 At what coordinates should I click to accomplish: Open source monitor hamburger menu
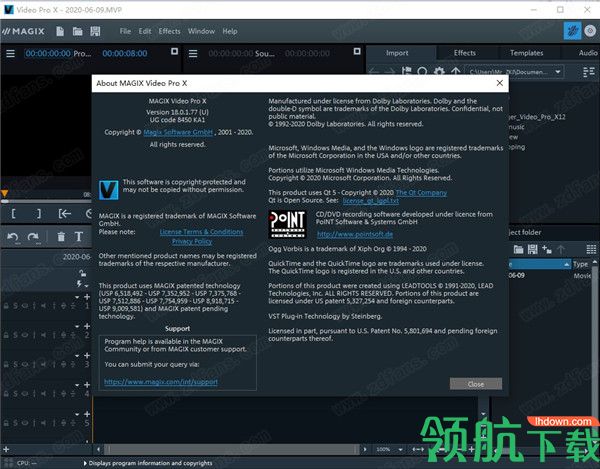[193, 54]
